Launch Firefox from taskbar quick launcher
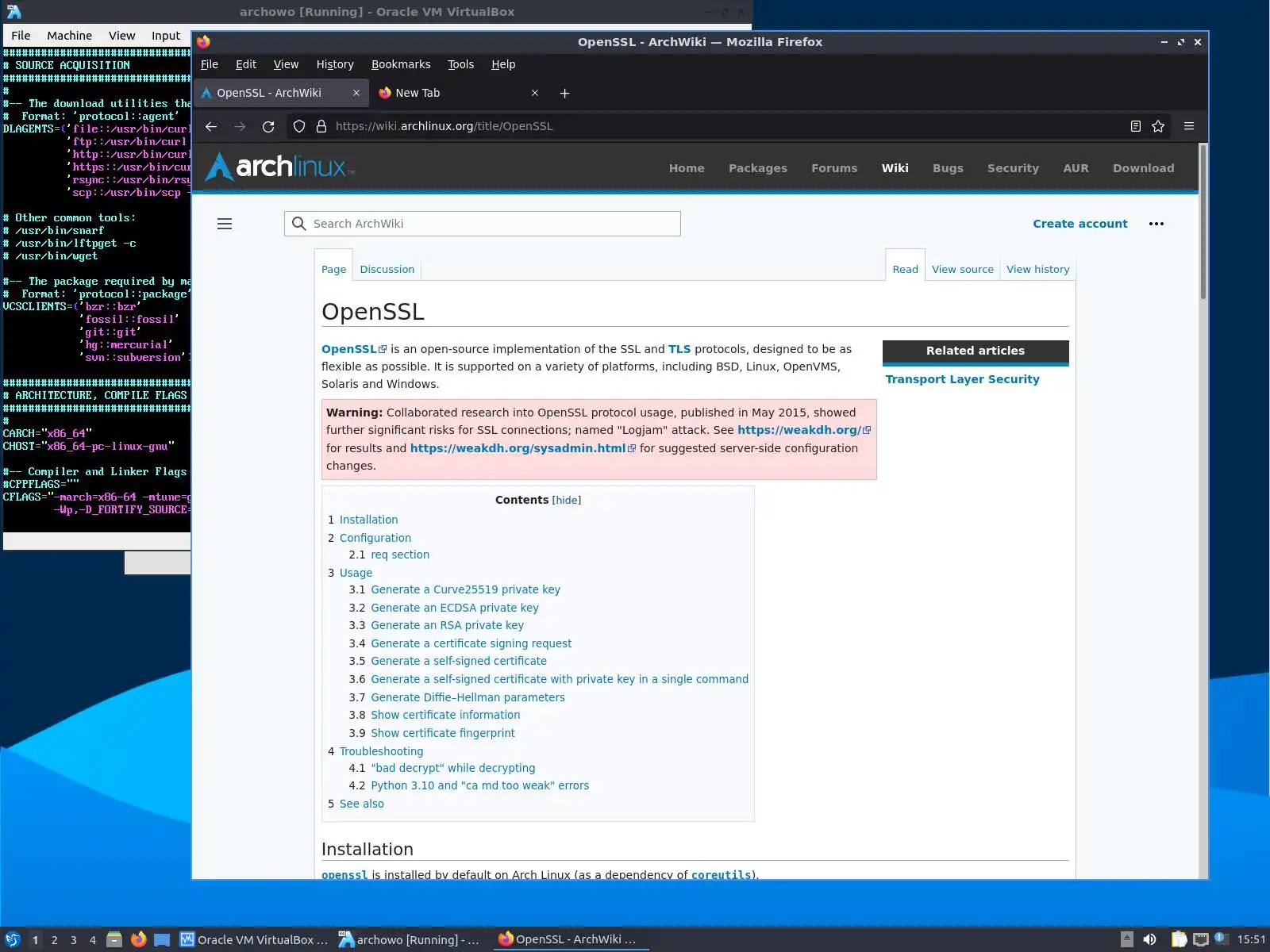1270x952 pixels. (139, 939)
